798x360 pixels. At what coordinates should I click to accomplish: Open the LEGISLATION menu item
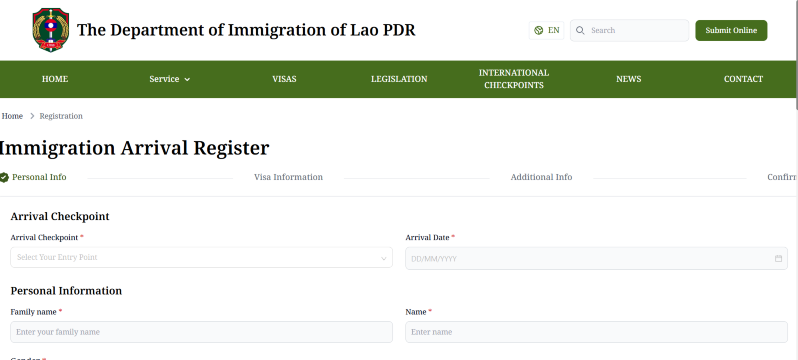click(399, 79)
